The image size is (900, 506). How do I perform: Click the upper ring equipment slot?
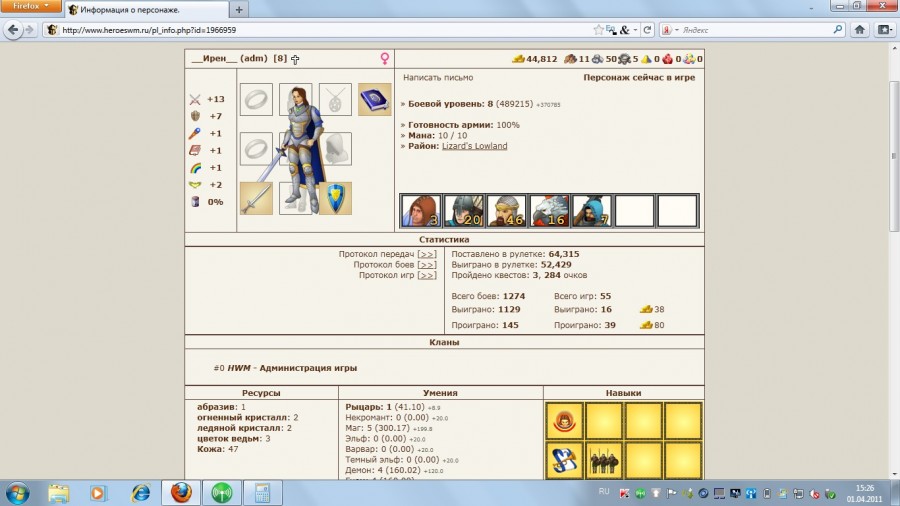pos(256,99)
